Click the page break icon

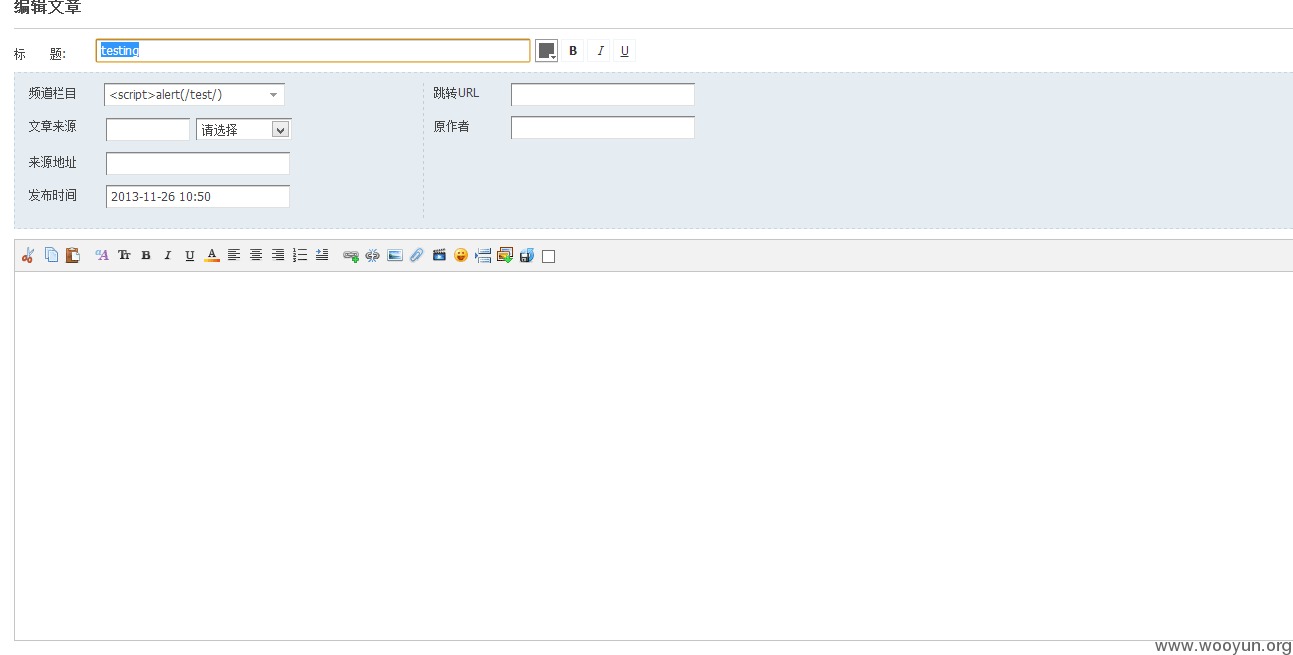pos(483,255)
